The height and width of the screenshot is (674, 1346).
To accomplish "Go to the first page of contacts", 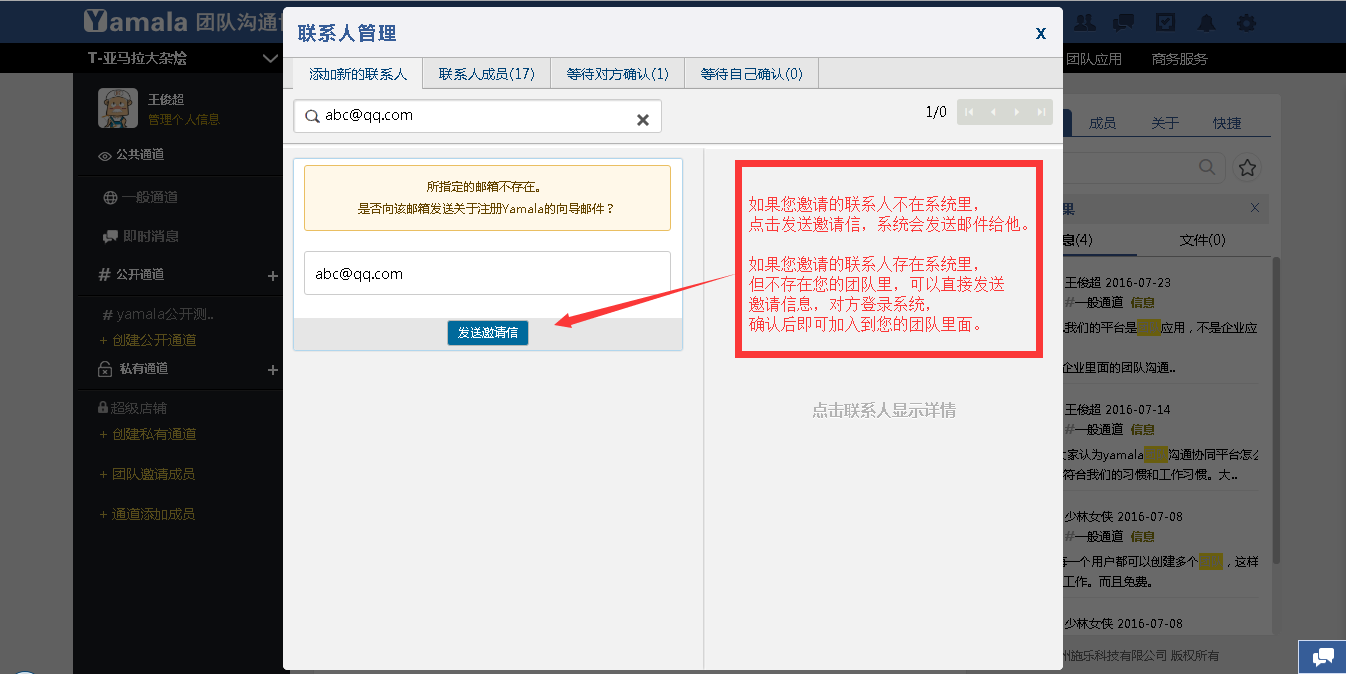I will [x=969, y=112].
